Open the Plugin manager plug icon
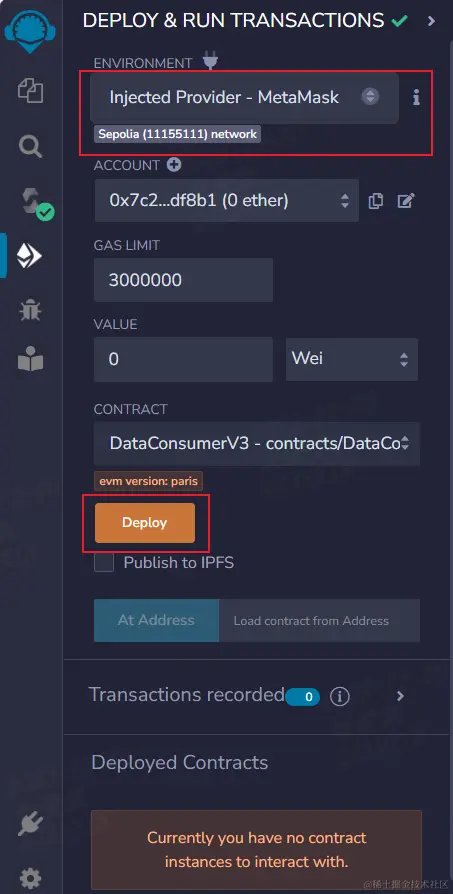The image size is (453, 894). [30, 824]
